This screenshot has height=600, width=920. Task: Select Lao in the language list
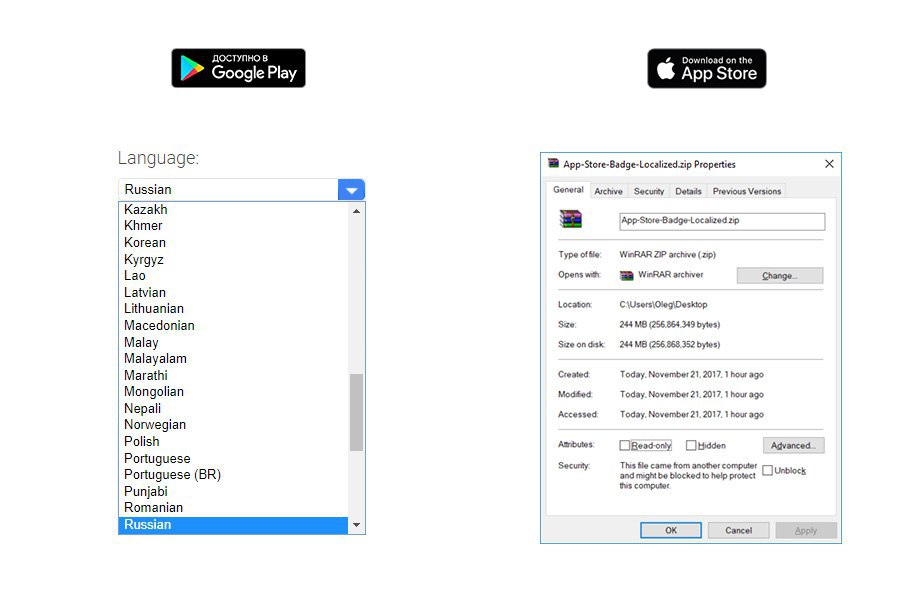233,275
